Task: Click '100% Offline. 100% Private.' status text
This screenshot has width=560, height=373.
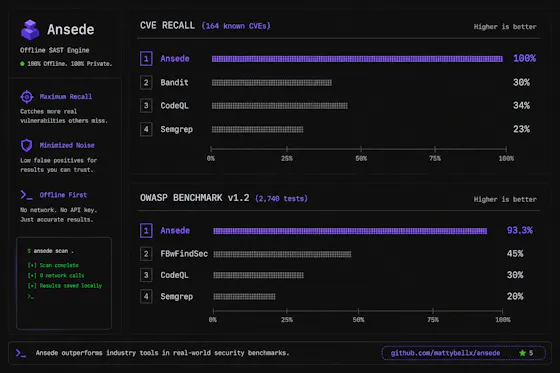Action: click(x=70, y=64)
